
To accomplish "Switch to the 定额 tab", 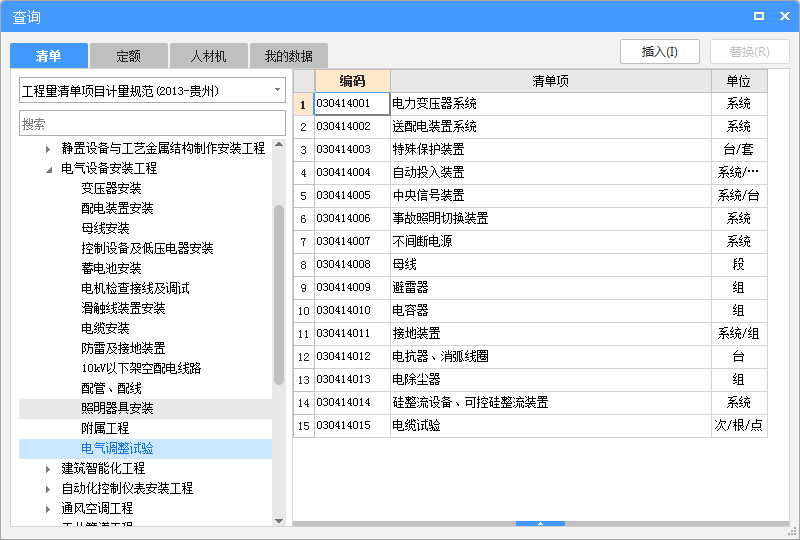I will (129, 56).
